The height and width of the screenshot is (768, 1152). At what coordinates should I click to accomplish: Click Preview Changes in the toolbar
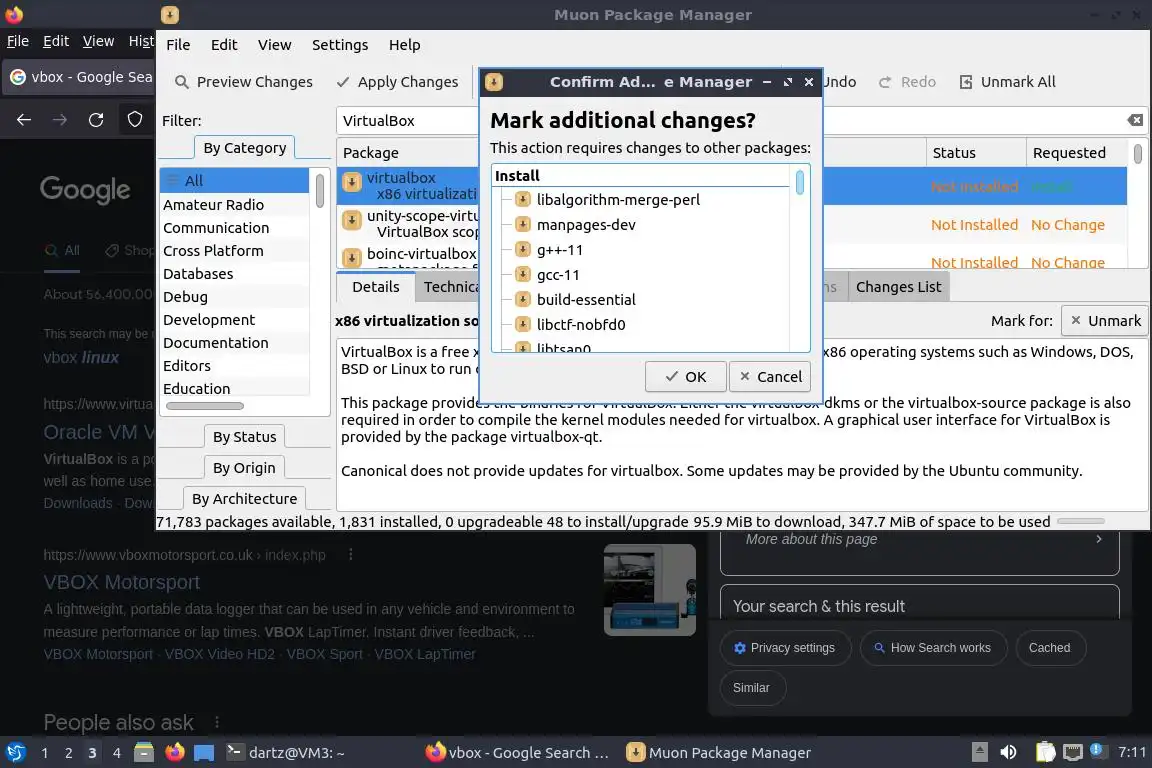[x=244, y=82]
